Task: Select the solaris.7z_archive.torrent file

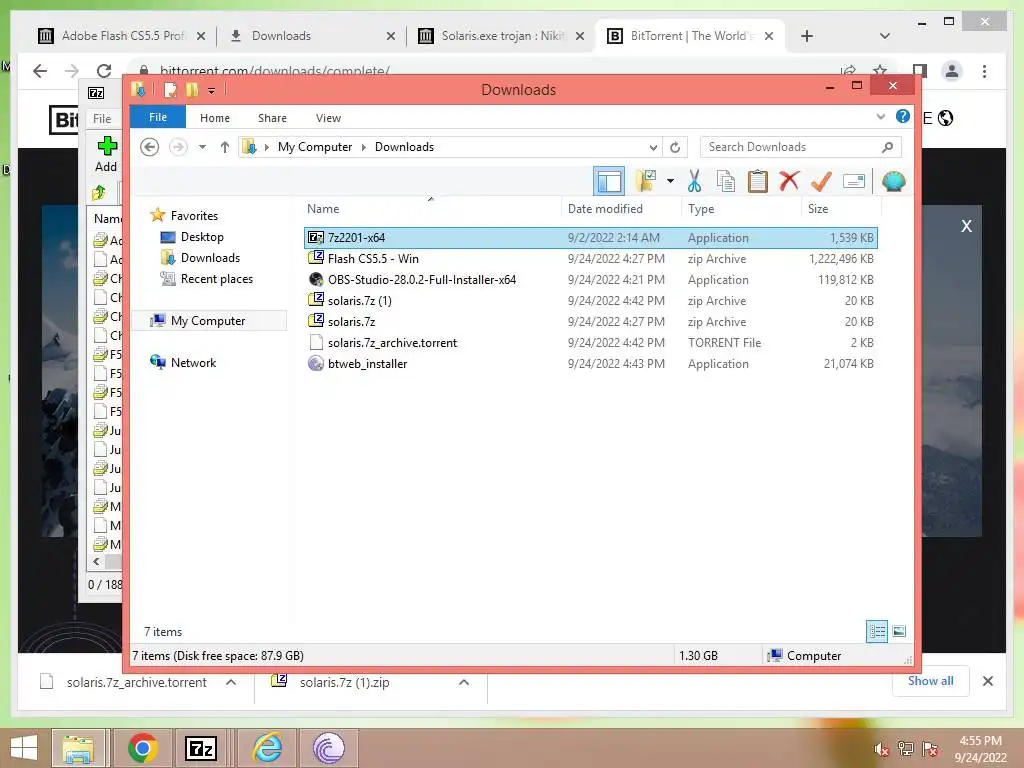Action: tap(590, 342)
